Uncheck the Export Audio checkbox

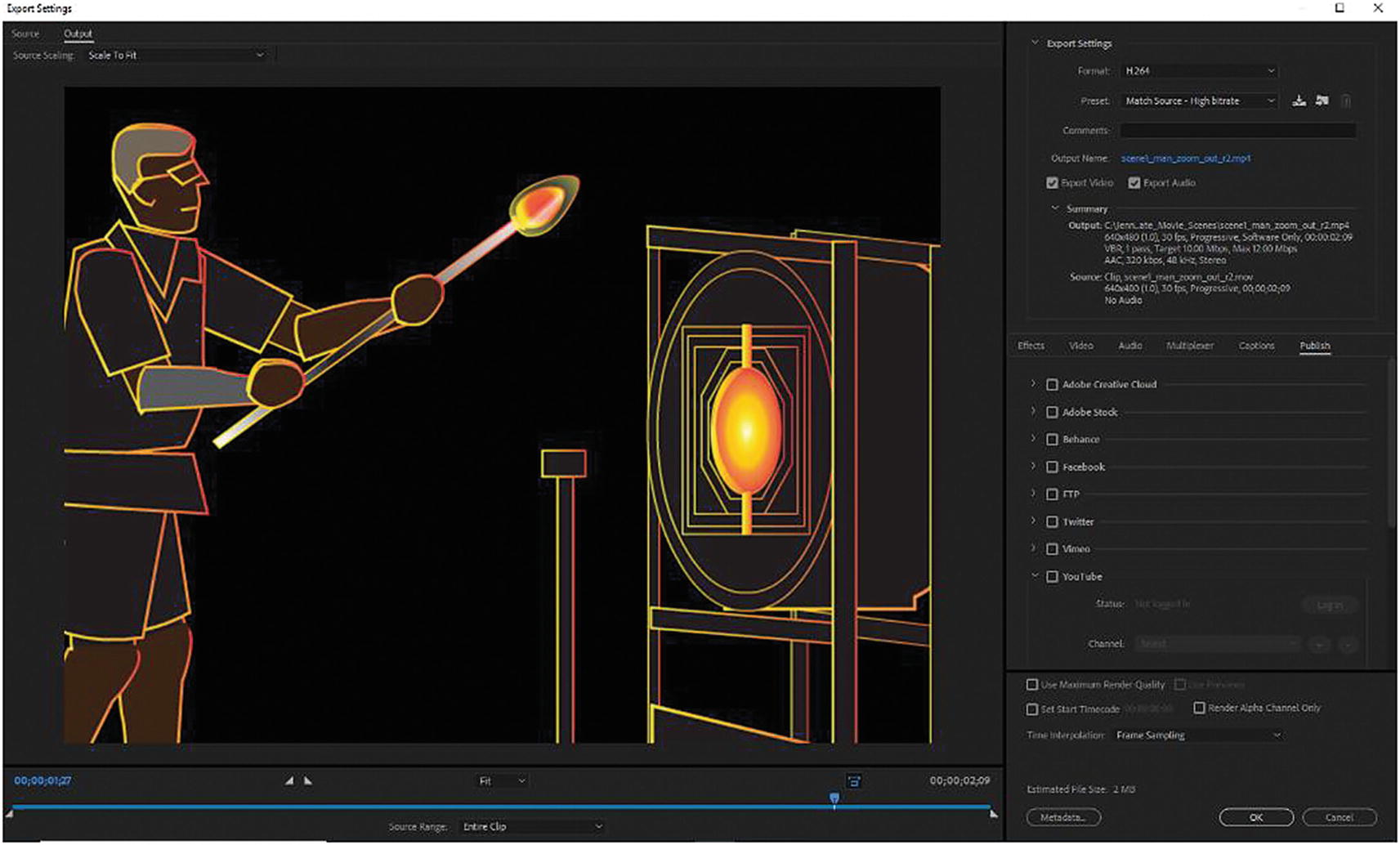click(1134, 183)
